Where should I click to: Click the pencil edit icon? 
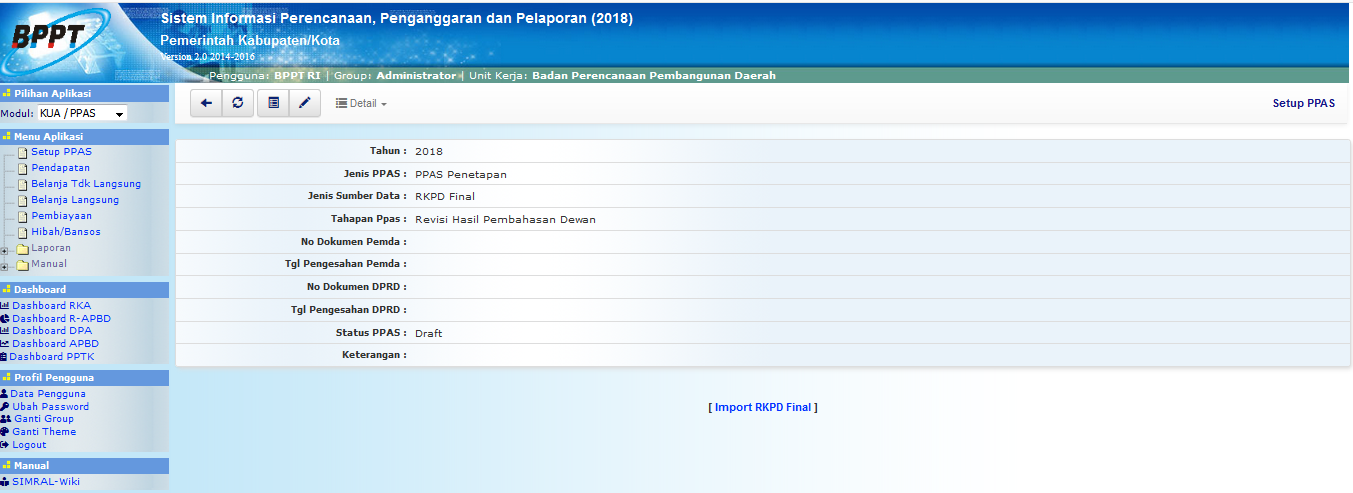[305, 103]
